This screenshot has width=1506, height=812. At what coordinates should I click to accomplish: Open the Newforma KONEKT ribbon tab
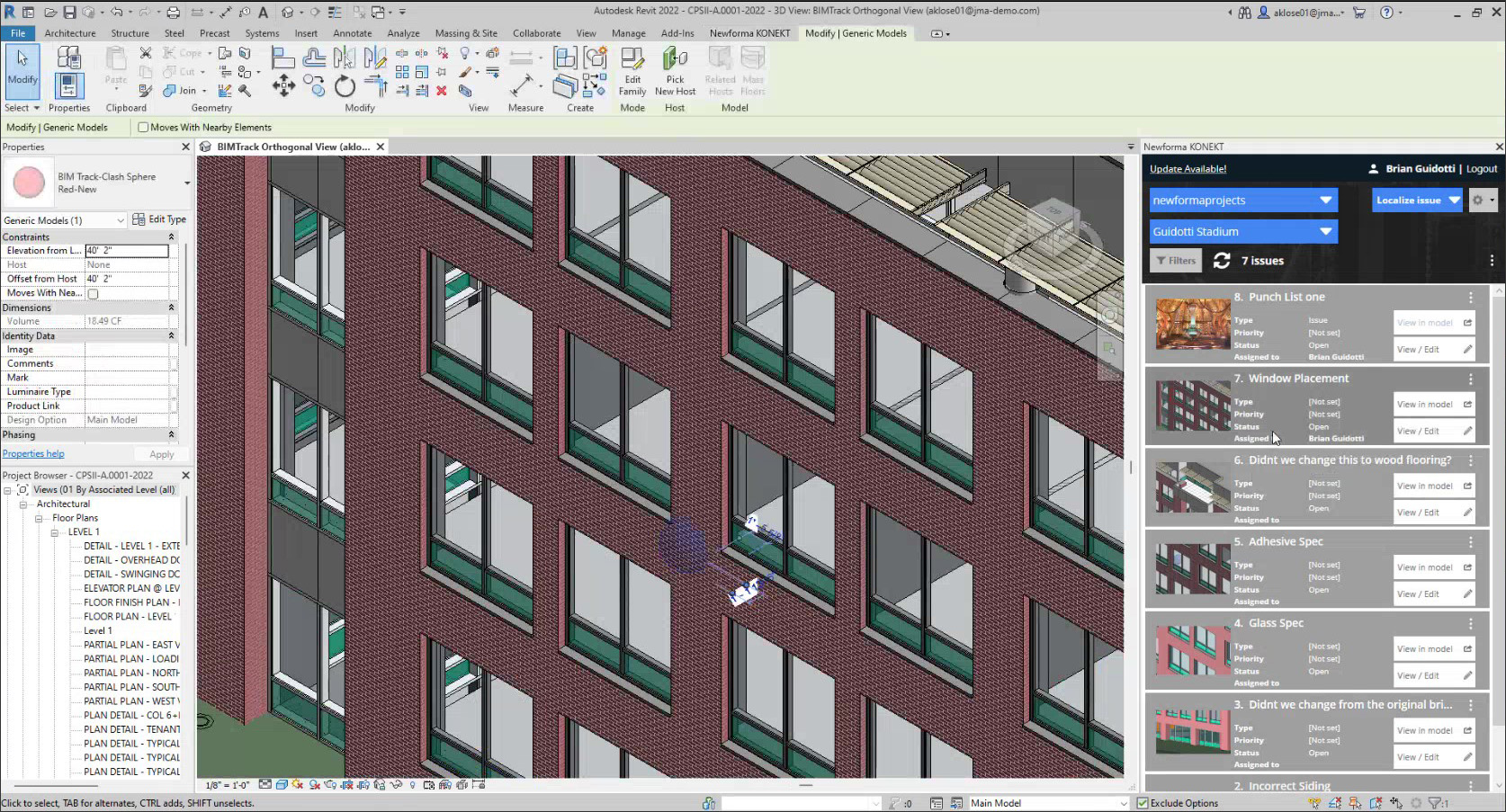[749, 33]
